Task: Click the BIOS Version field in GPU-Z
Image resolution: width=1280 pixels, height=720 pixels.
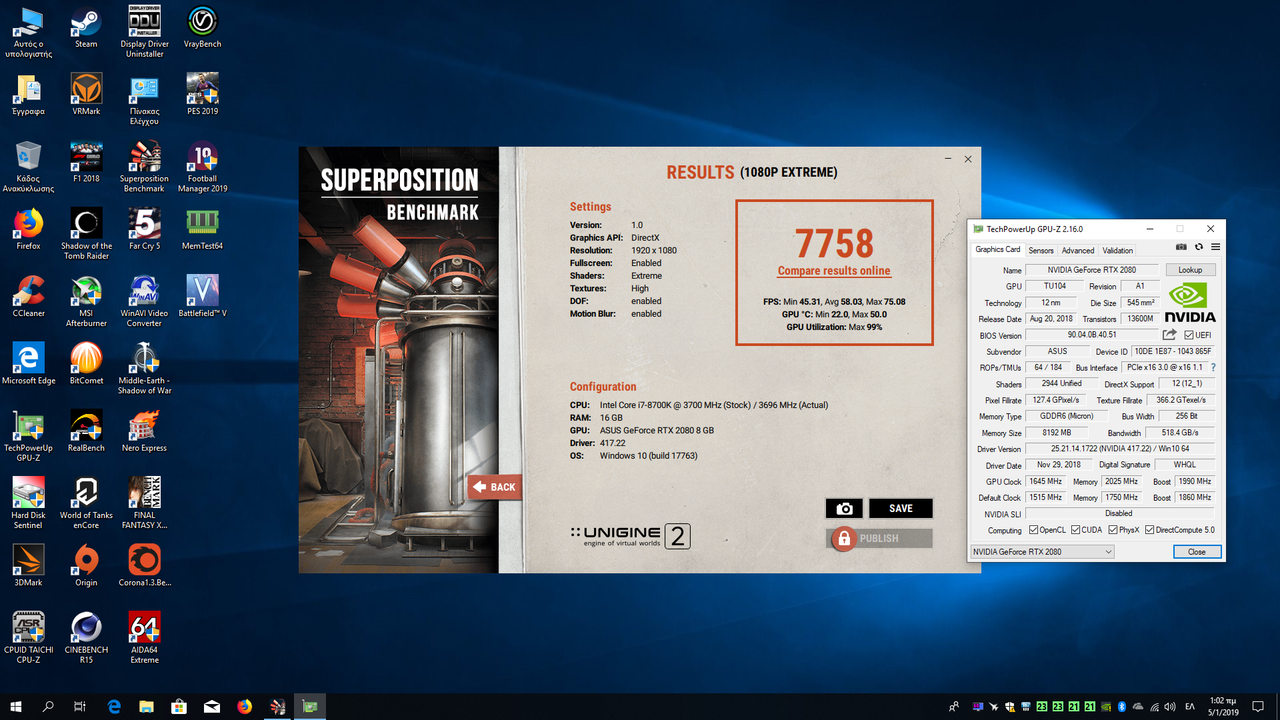Action: tap(1092, 335)
